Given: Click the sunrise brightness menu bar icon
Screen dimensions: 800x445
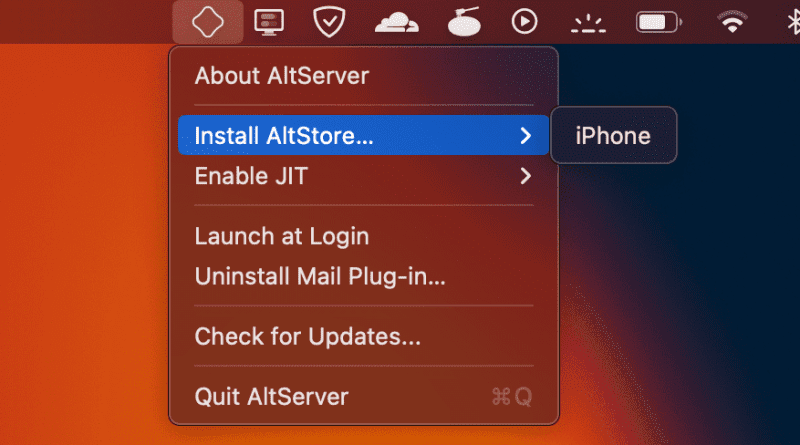Looking at the screenshot, I should pos(588,23).
